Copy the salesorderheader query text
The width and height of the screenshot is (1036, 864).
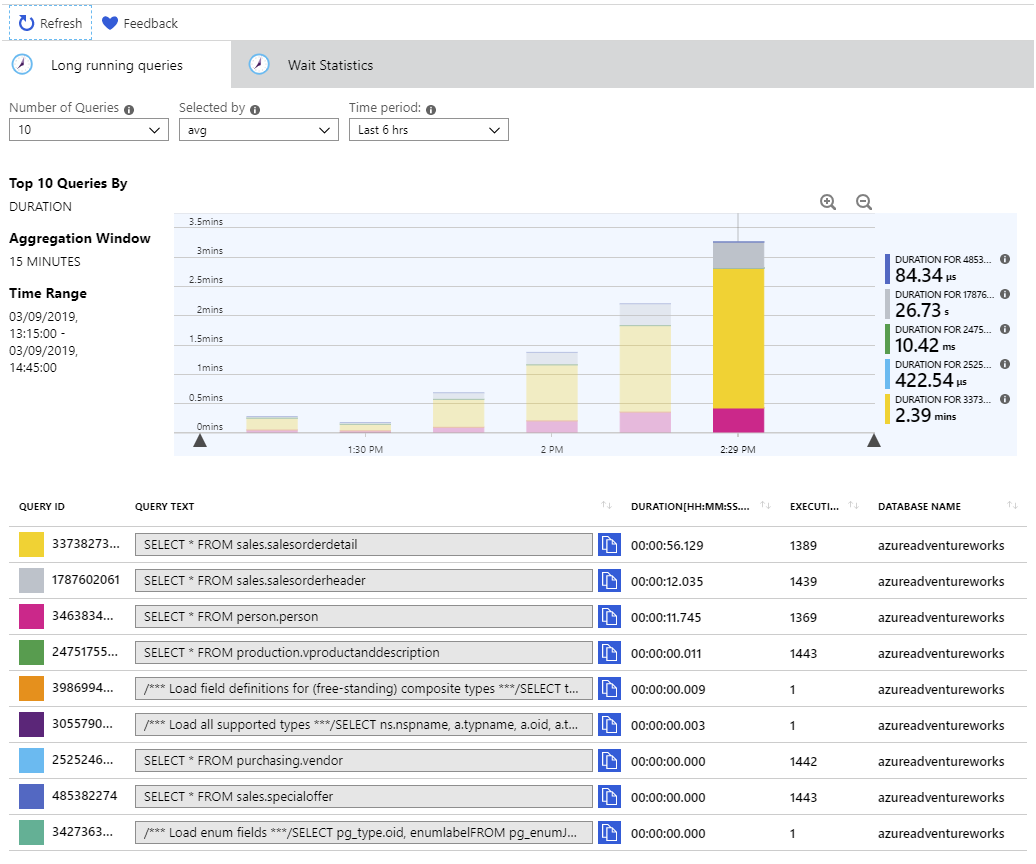(x=609, y=581)
